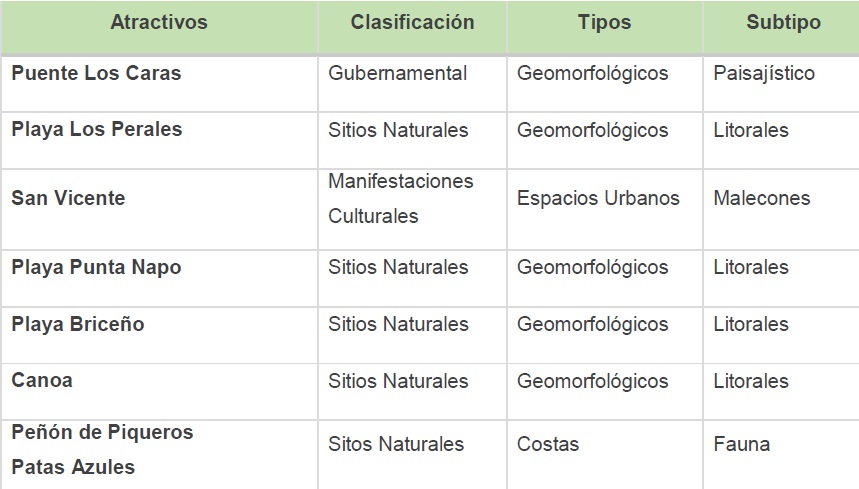Click the Gubernamental classification cell
This screenshot has height=489, width=859.
(x=397, y=73)
